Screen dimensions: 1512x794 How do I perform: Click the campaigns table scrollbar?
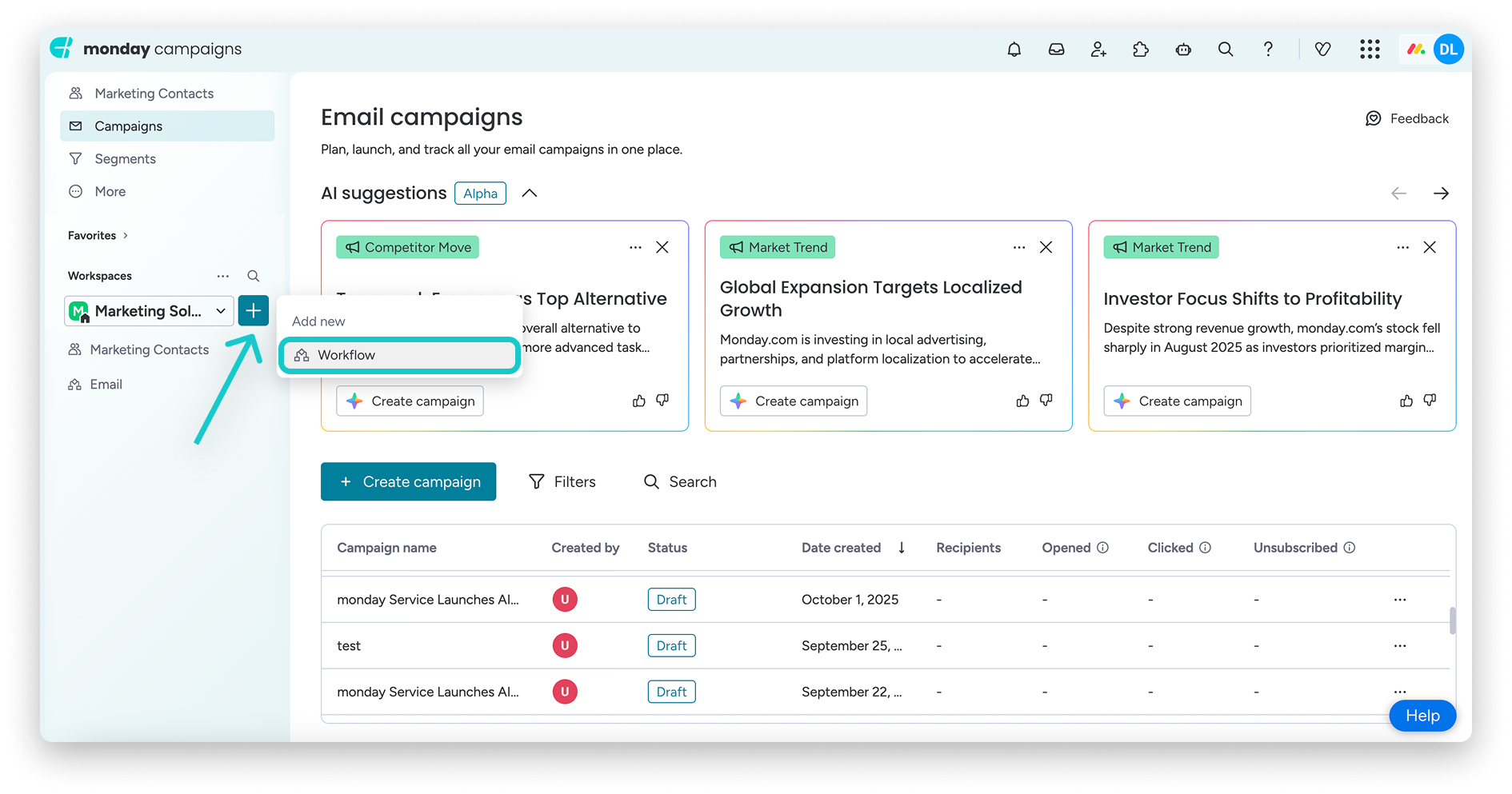point(1452,620)
